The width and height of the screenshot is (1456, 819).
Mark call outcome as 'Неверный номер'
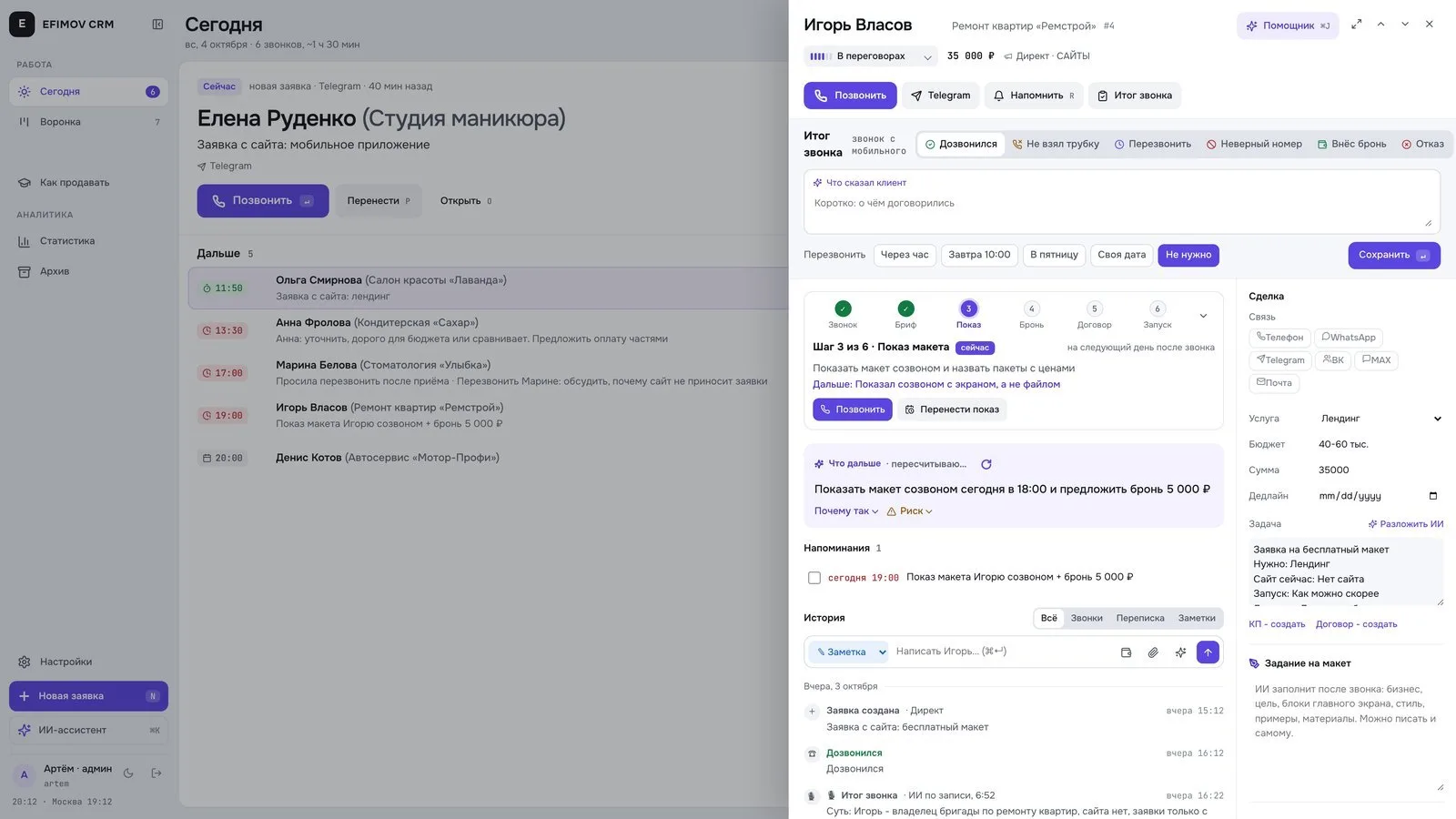click(1254, 144)
